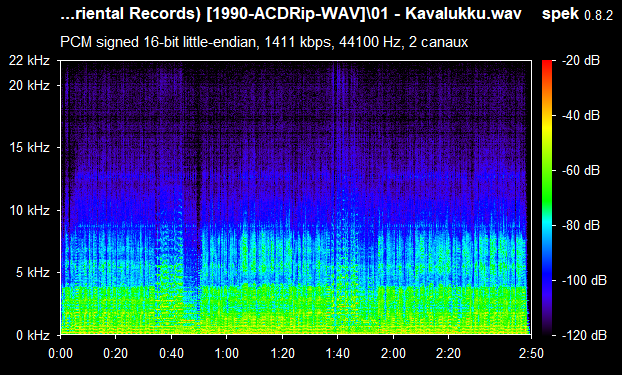The width and height of the screenshot is (622, 375).
Task: Click the red top of color scale bar
Action: pos(547,64)
